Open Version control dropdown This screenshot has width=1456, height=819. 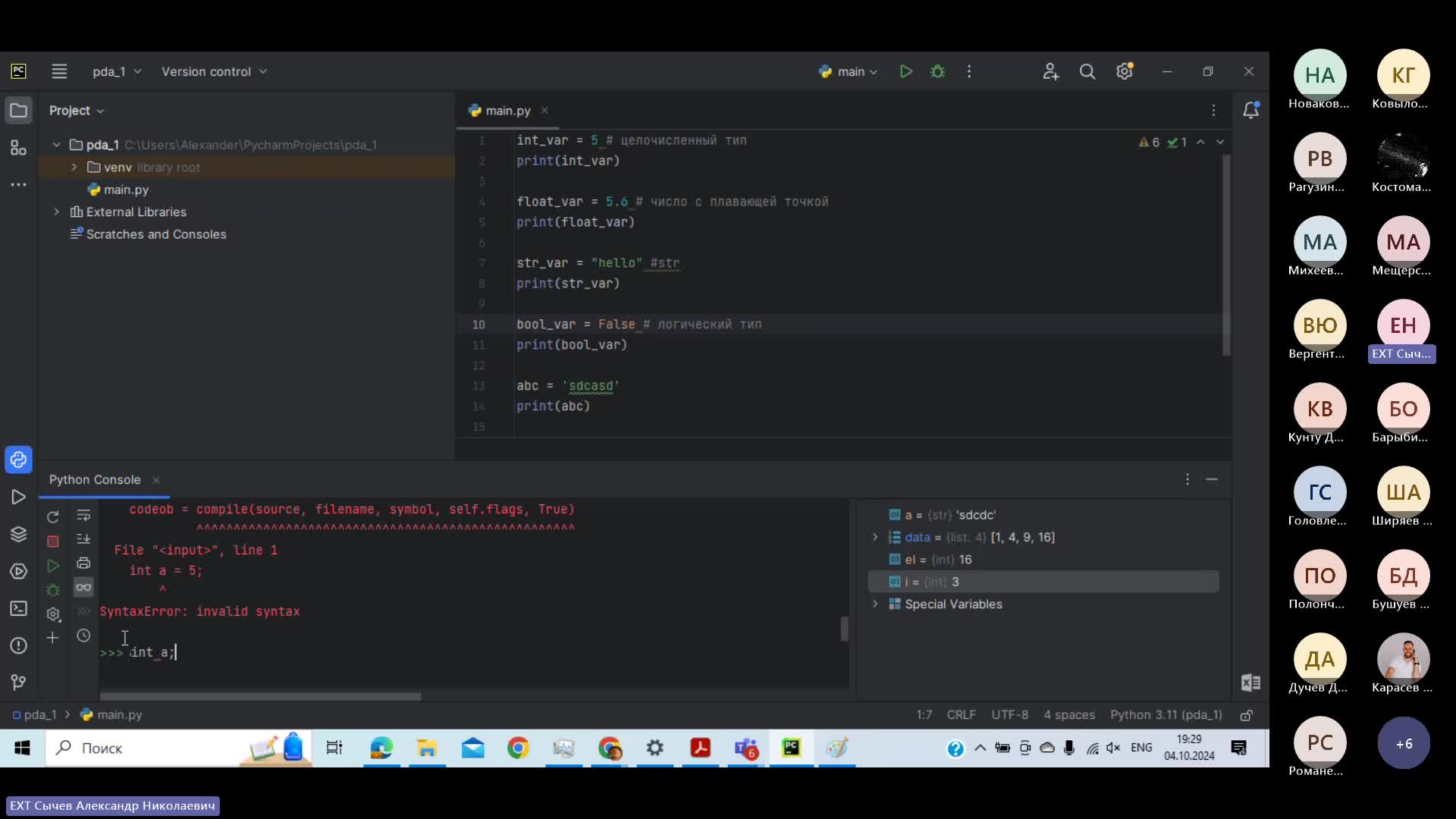pyautogui.click(x=214, y=71)
